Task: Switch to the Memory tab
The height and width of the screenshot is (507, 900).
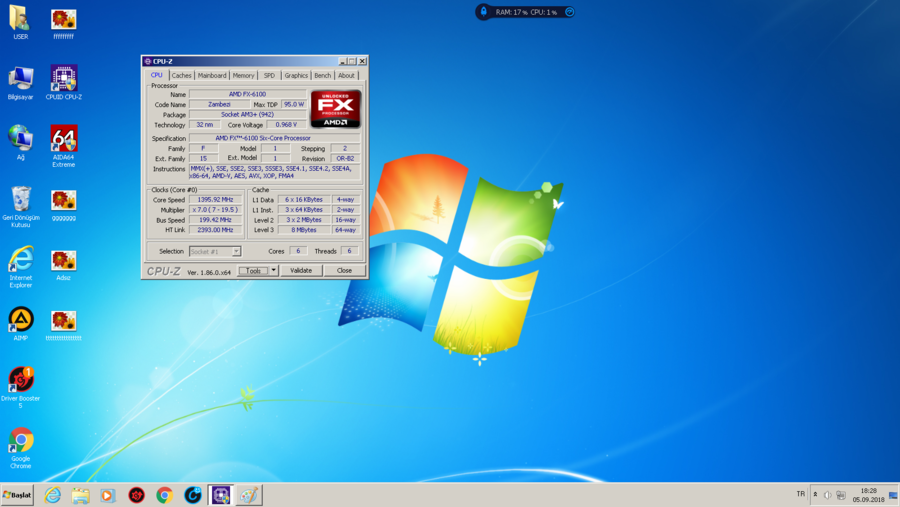Action: point(243,75)
